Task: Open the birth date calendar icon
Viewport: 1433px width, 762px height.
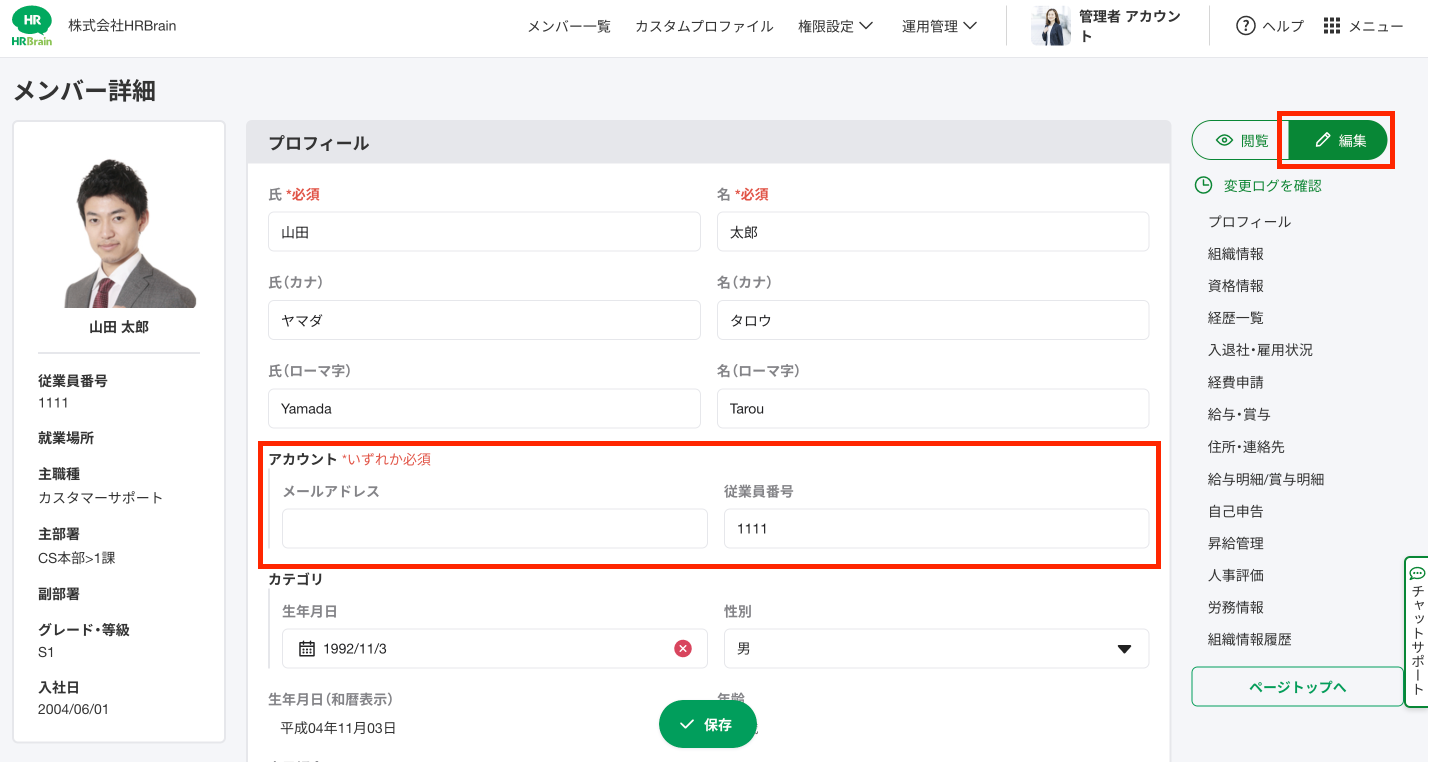Action: (307, 649)
